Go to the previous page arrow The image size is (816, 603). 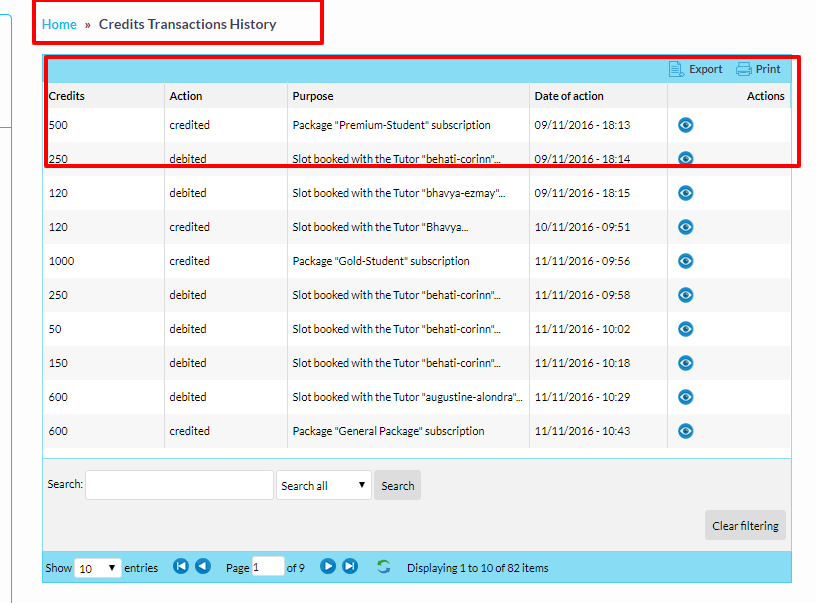click(x=203, y=567)
